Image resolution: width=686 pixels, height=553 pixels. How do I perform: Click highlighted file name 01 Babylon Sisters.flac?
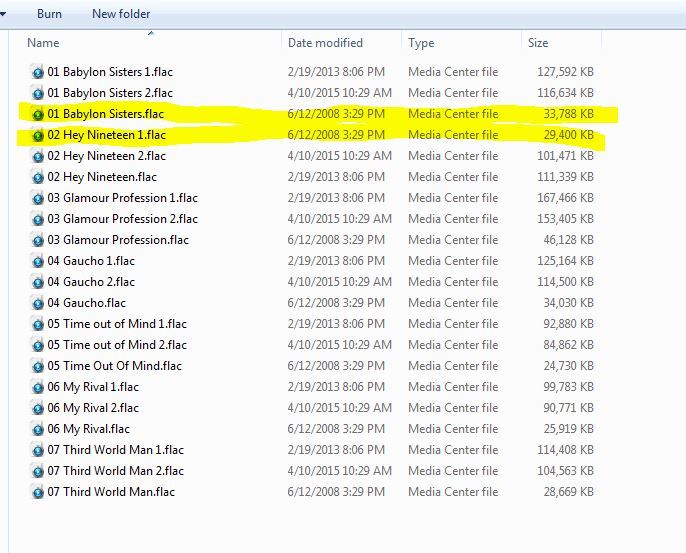[x=105, y=114]
